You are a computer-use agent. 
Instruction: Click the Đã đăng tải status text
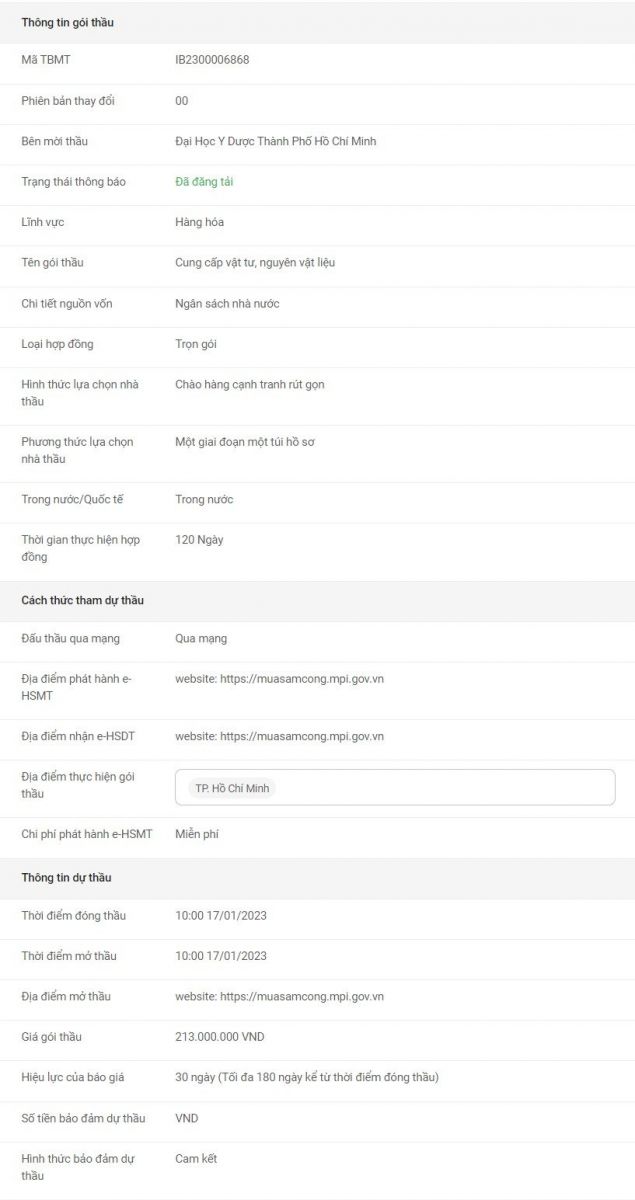tap(204, 182)
